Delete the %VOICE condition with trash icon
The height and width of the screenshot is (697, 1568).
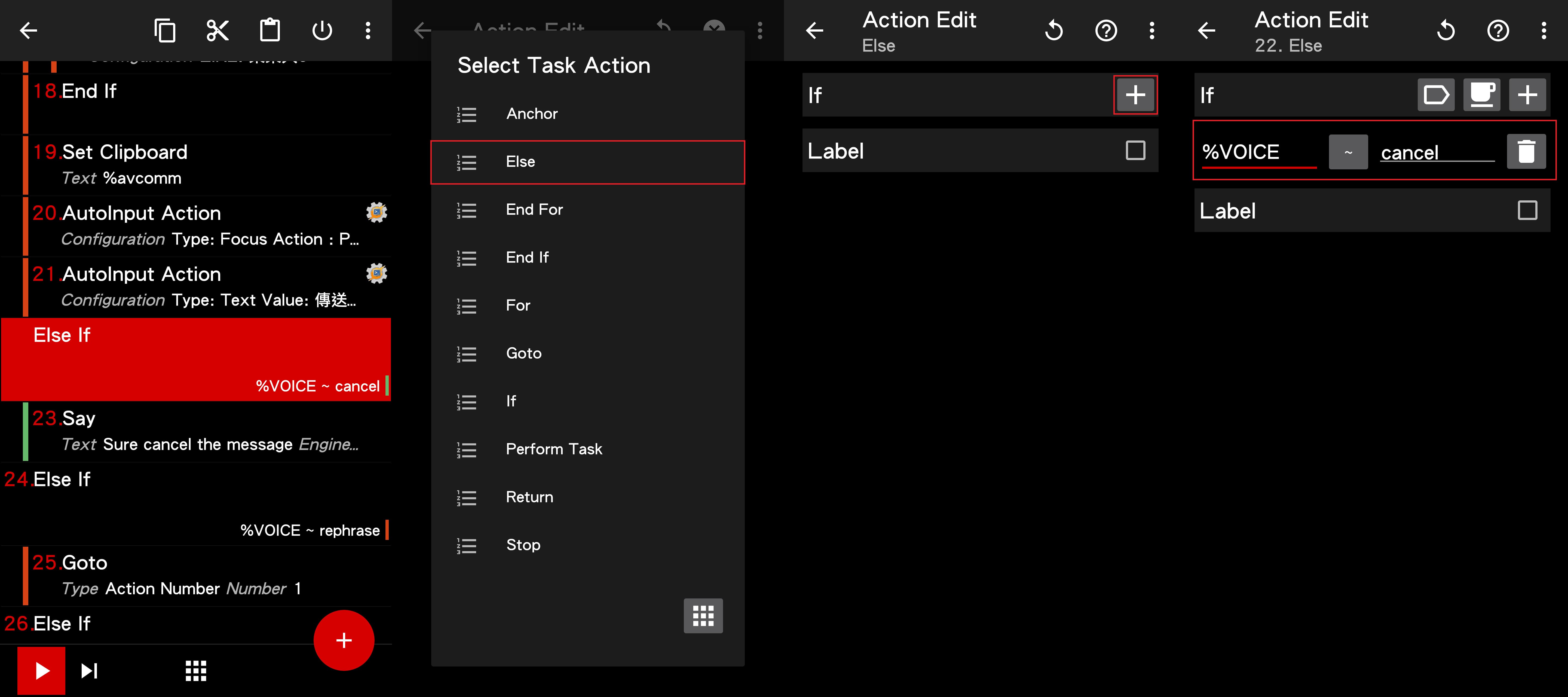(1526, 152)
